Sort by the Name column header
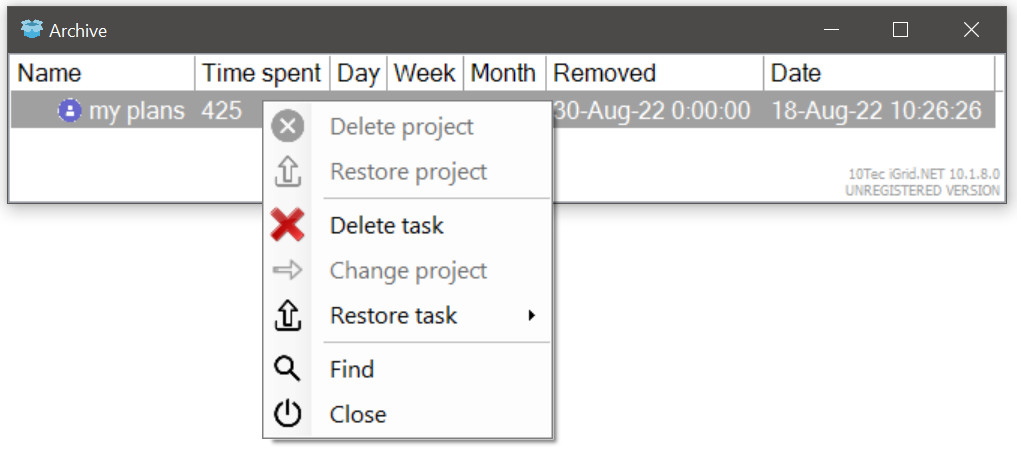This screenshot has height=453, width=1017. click(50, 73)
